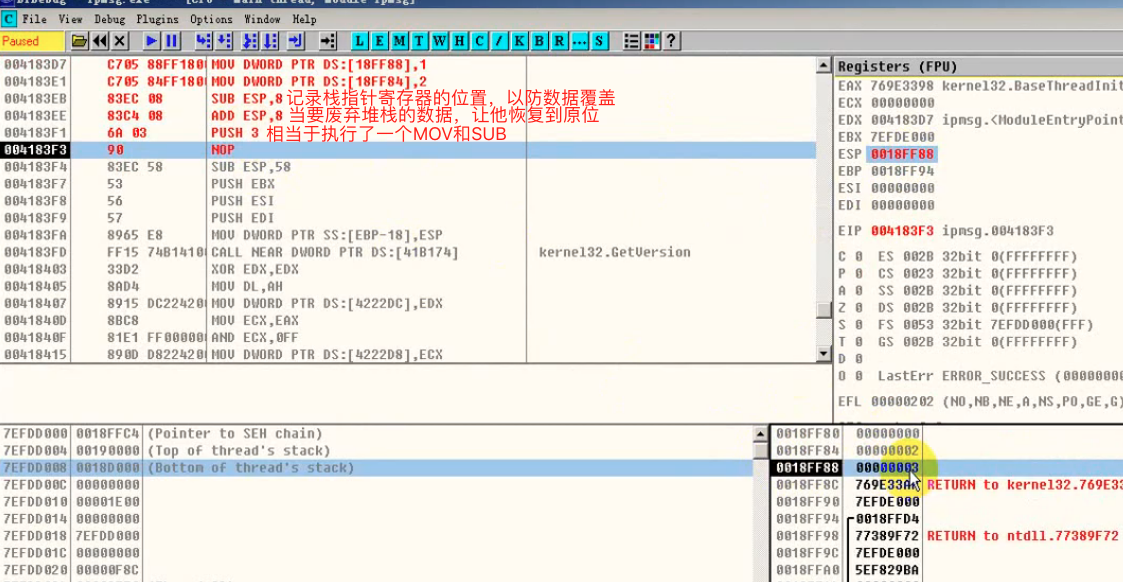Image resolution: width=1123 pixels, height=582 pixels.
Task: Show the CPU window with the C toolbar button
Action: coord(480,41)
